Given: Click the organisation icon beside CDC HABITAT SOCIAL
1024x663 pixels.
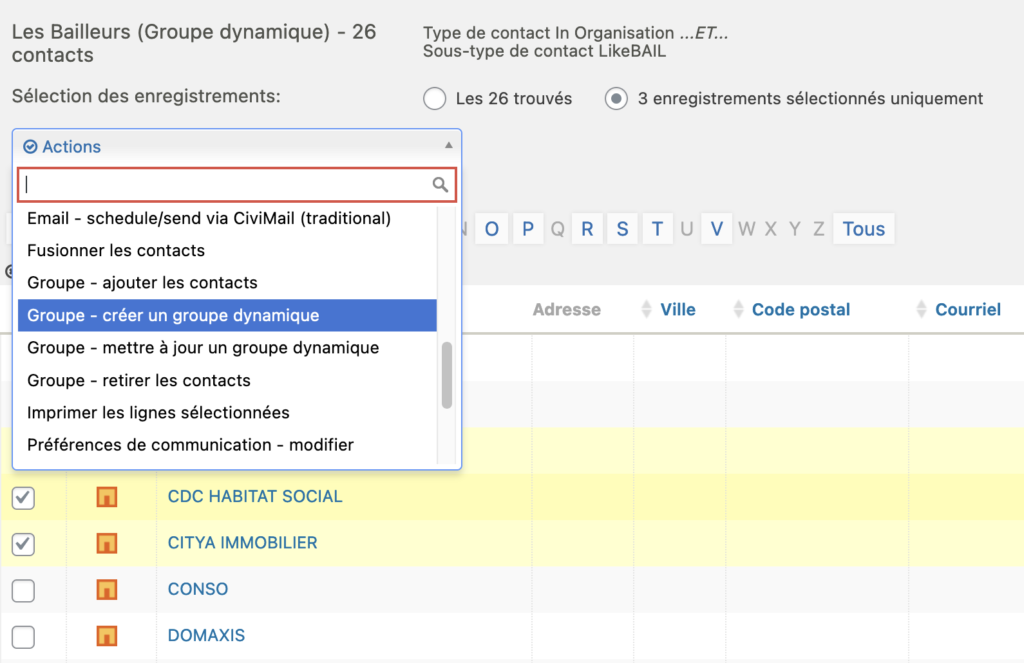Looking at the screenshot, I should point(106,497).
